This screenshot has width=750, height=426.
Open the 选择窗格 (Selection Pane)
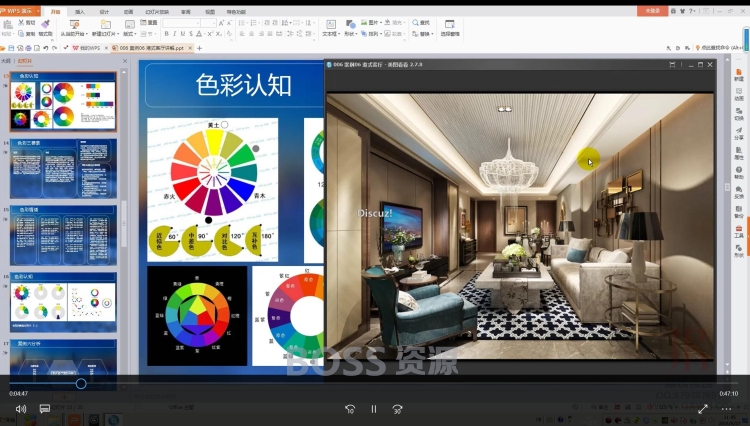pos(450,28)
